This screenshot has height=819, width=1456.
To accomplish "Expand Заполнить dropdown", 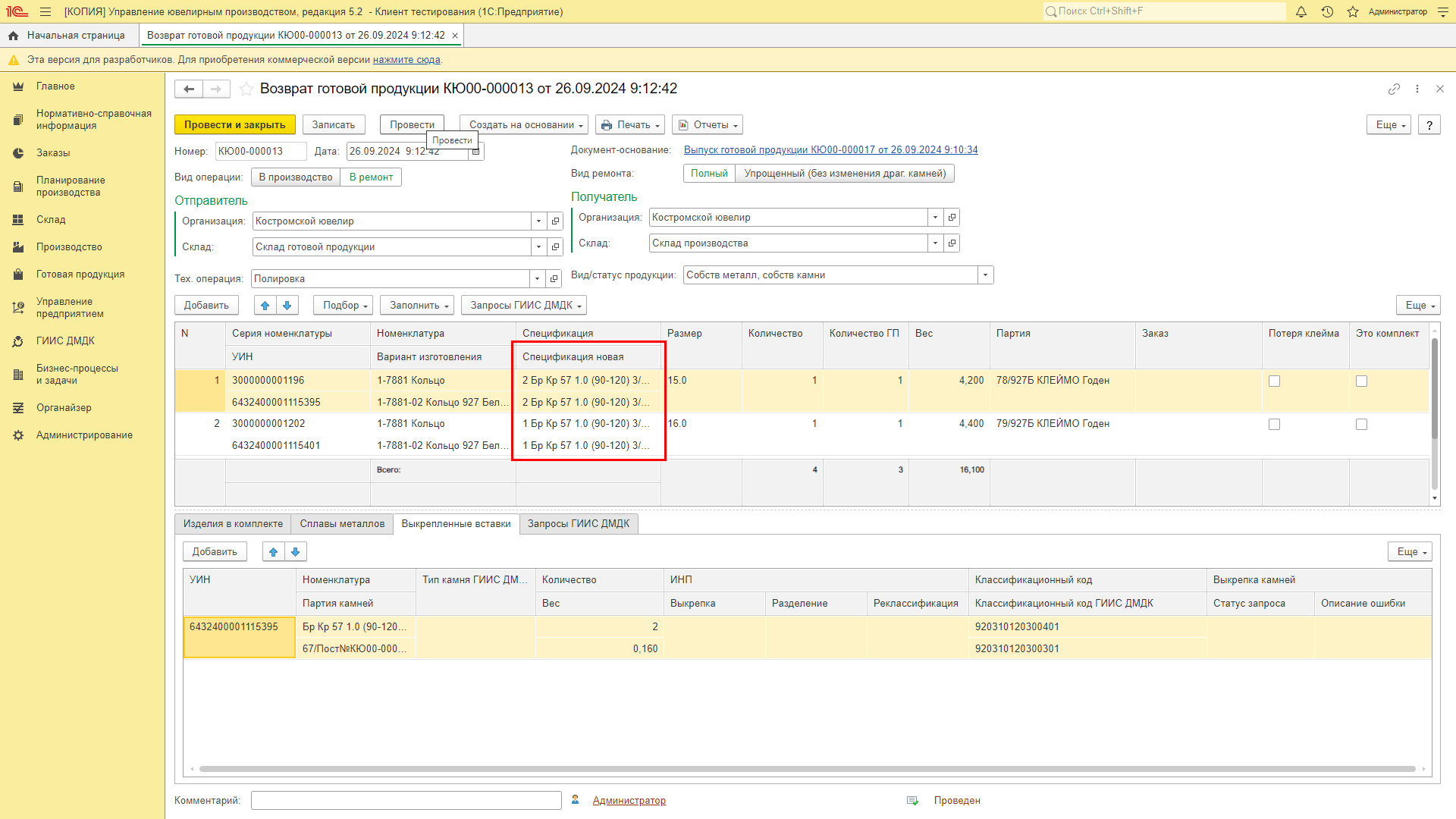I will tap(417, 306).
